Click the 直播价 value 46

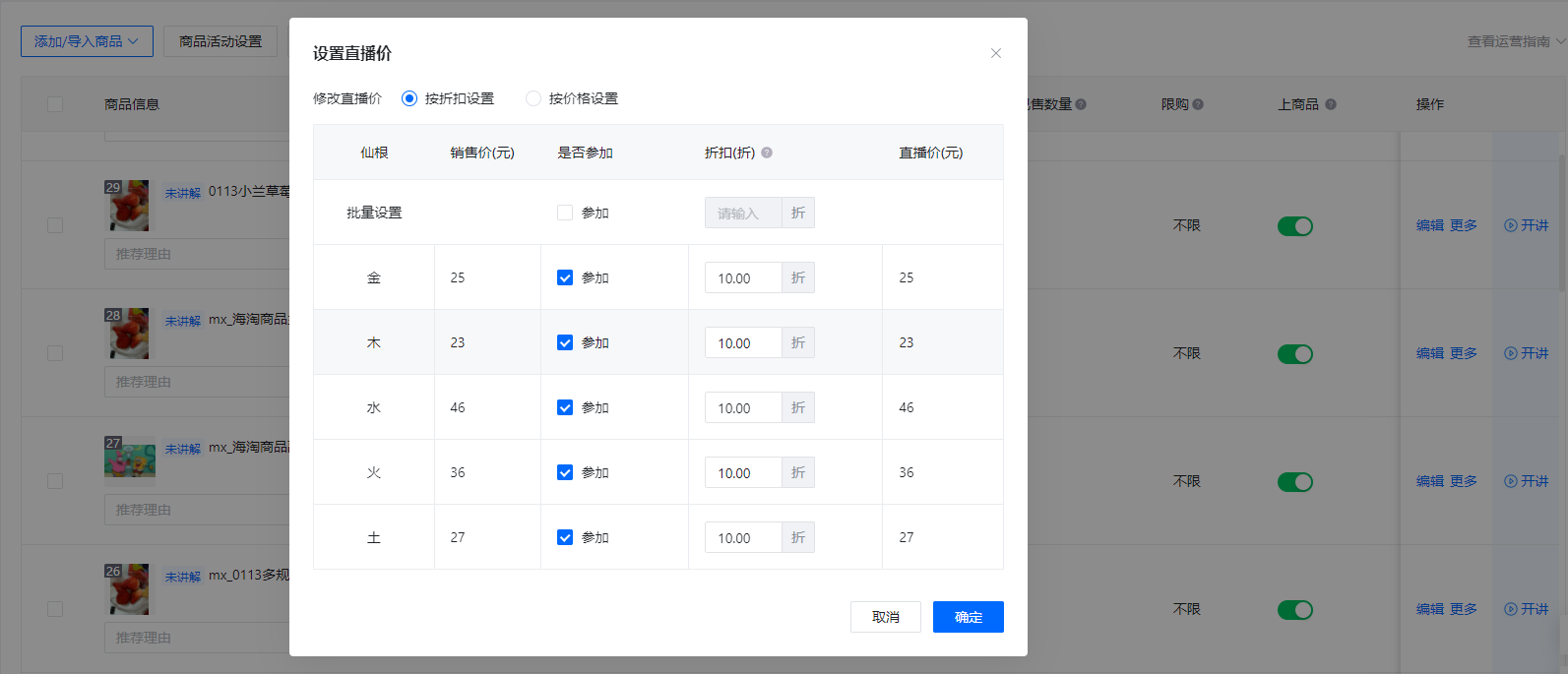907,407
